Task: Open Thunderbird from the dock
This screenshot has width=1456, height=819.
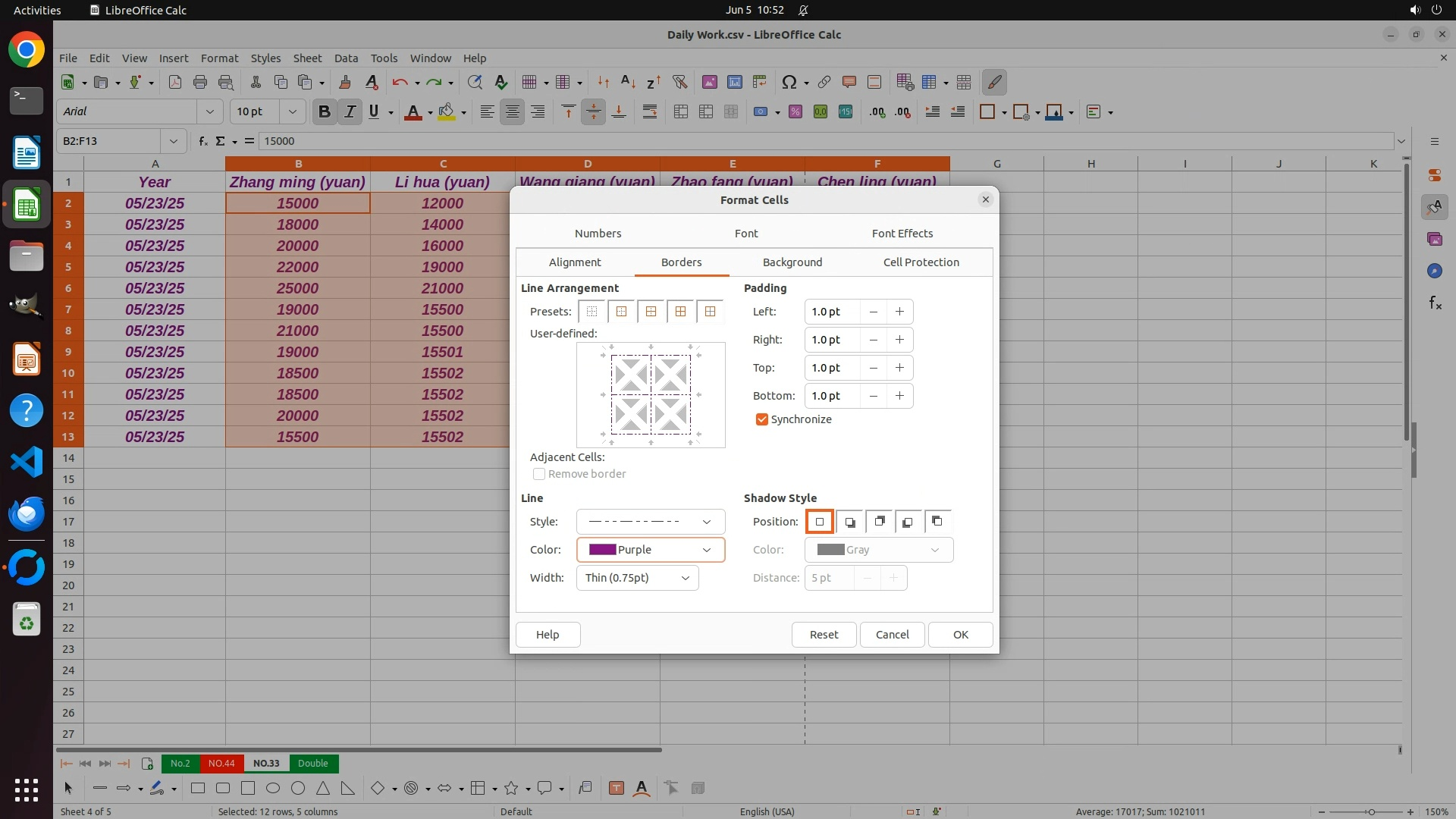Action: pyautogui.click(x=26, y=513)
